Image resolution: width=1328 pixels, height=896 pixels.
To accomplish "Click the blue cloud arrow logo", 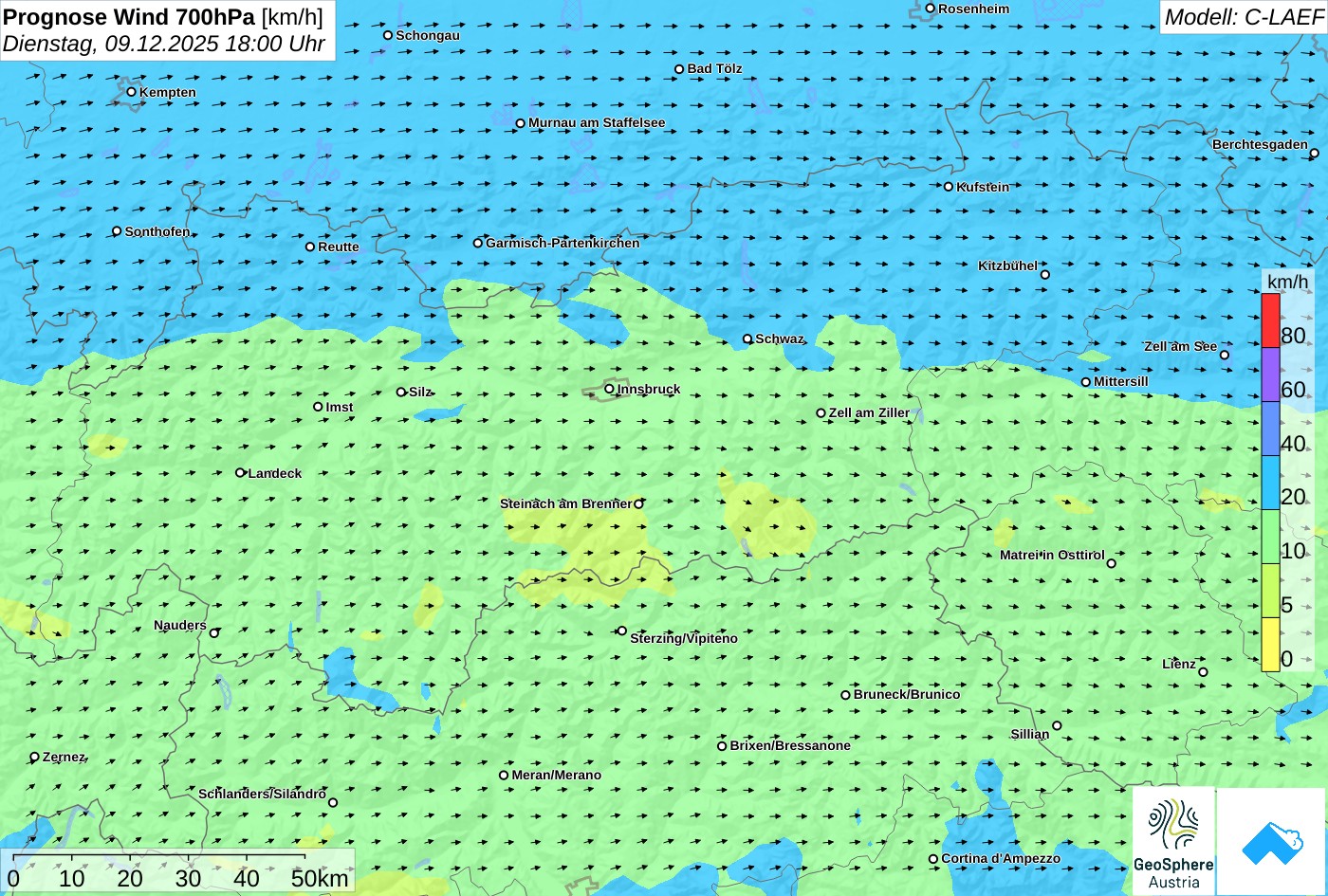I will tap(1271, 842).
